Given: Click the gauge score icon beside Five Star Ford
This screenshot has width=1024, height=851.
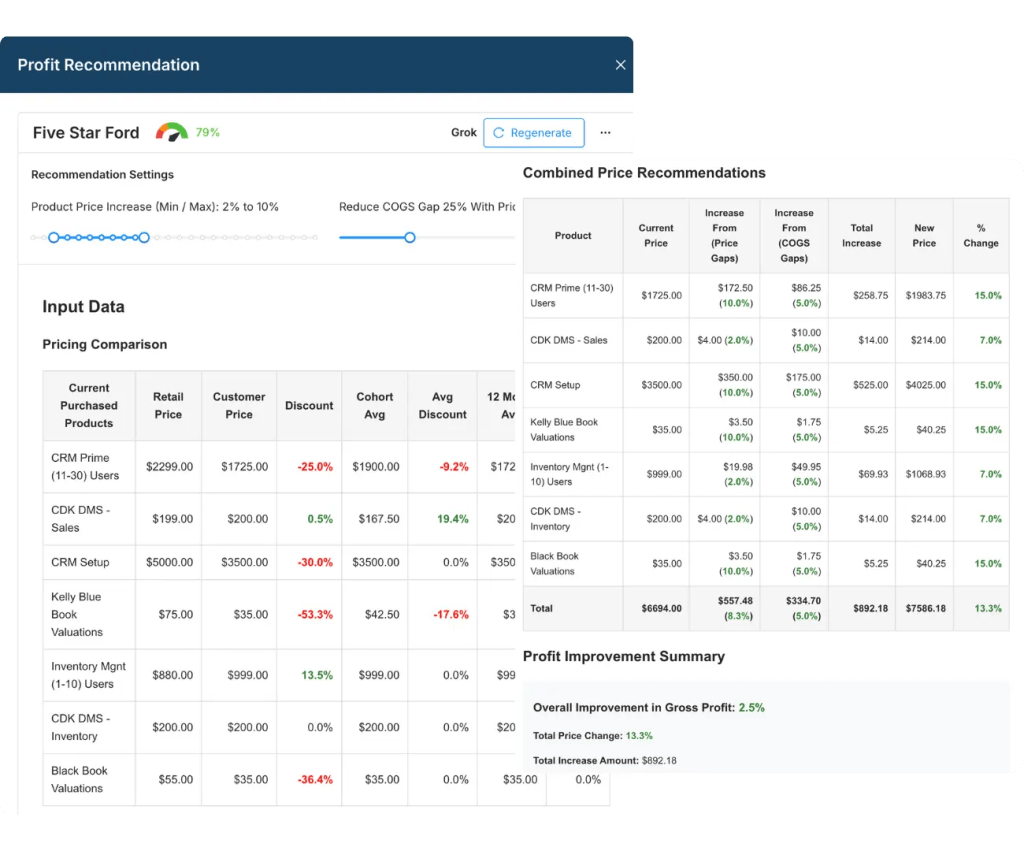Looking at the screenshot, I should pyautogui.click(x=171, y=132).
